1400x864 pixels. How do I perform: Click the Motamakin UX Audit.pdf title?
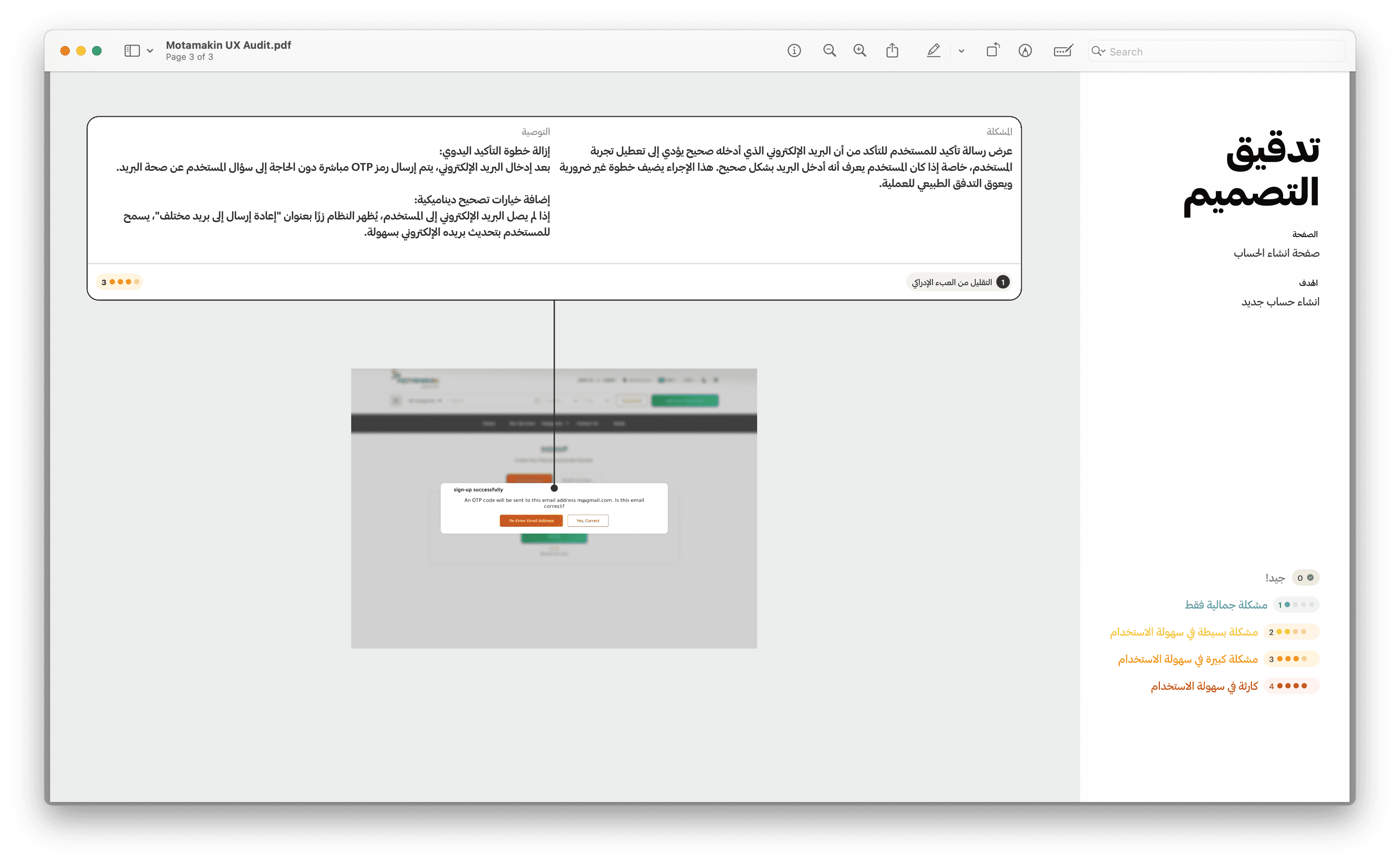(228, 45)
